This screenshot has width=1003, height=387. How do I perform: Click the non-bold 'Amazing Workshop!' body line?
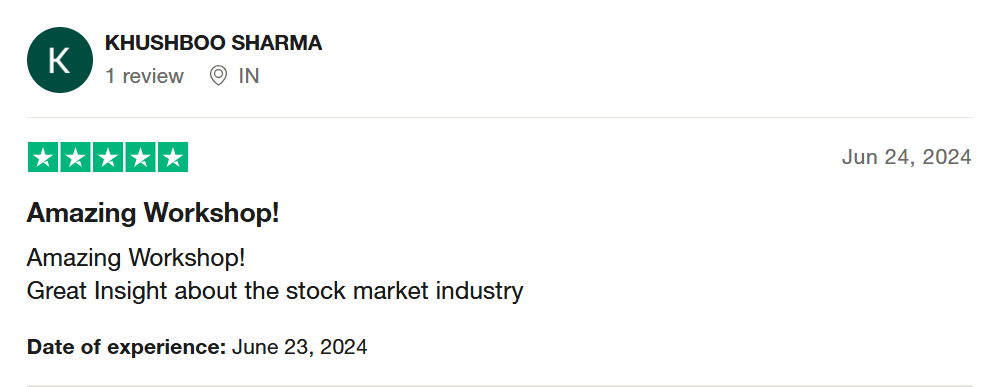(136, 258)
